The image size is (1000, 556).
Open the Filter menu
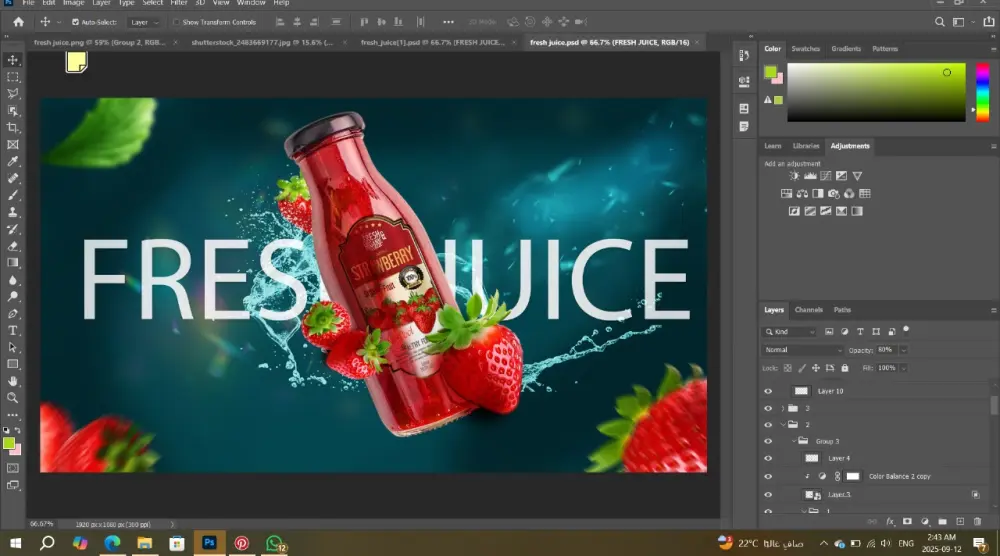pyautogui.click(x=178, y=3)
